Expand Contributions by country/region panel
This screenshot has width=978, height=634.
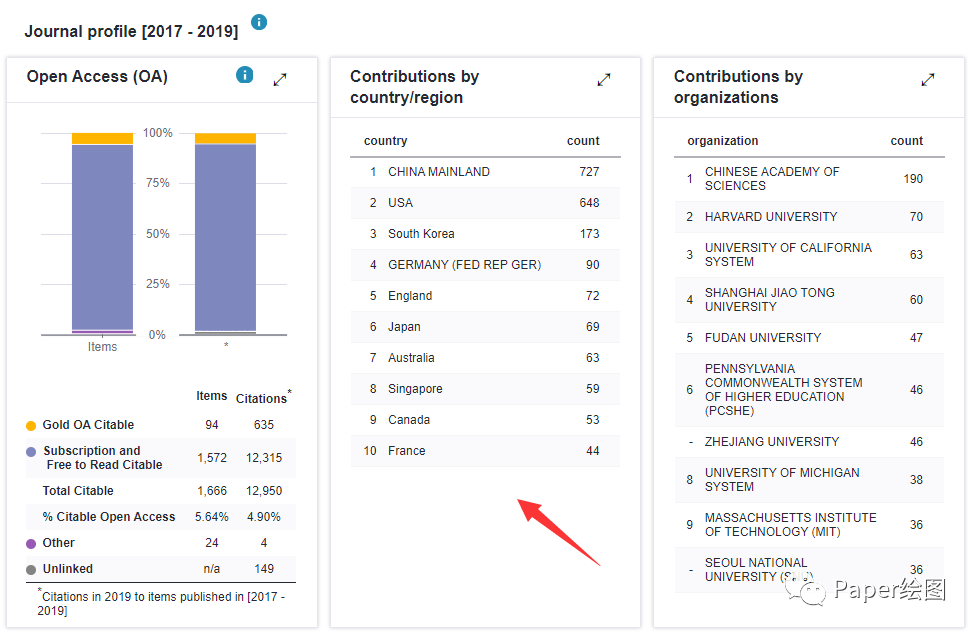point(604,79)
